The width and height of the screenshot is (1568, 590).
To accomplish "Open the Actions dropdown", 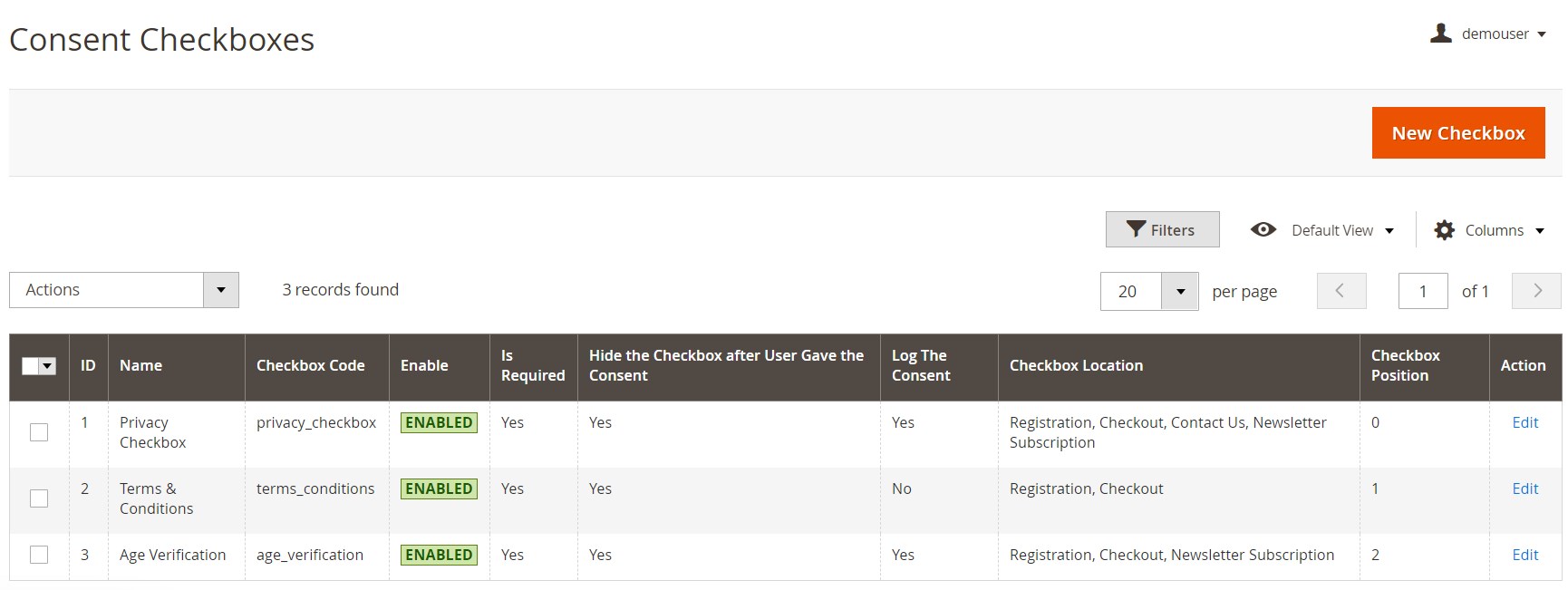I will pos(124,290).
